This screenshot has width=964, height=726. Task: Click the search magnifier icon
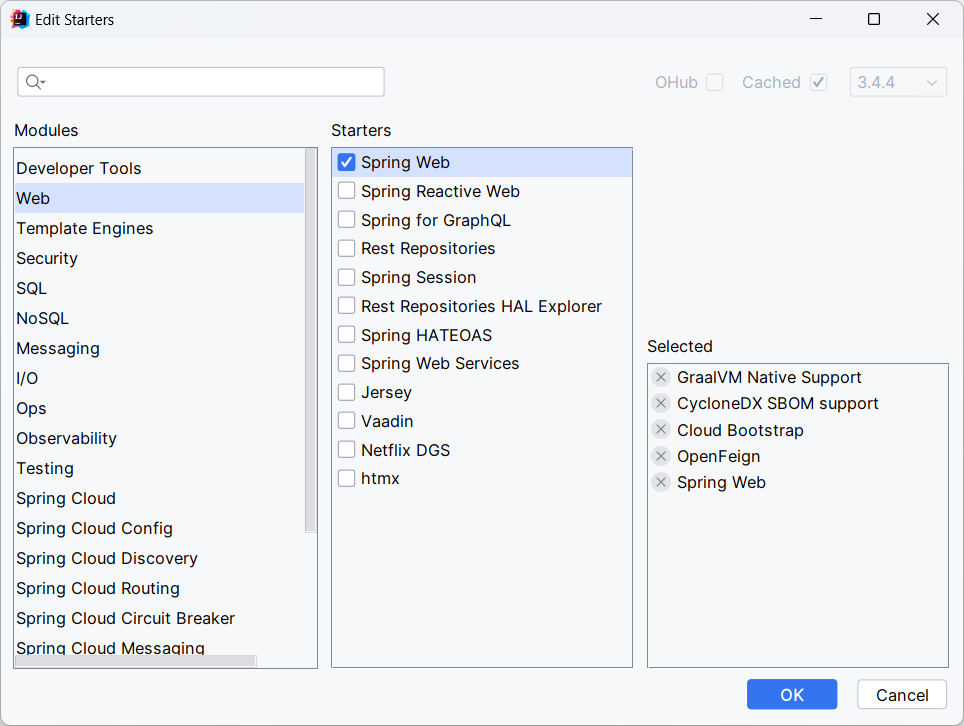[35, 82]
